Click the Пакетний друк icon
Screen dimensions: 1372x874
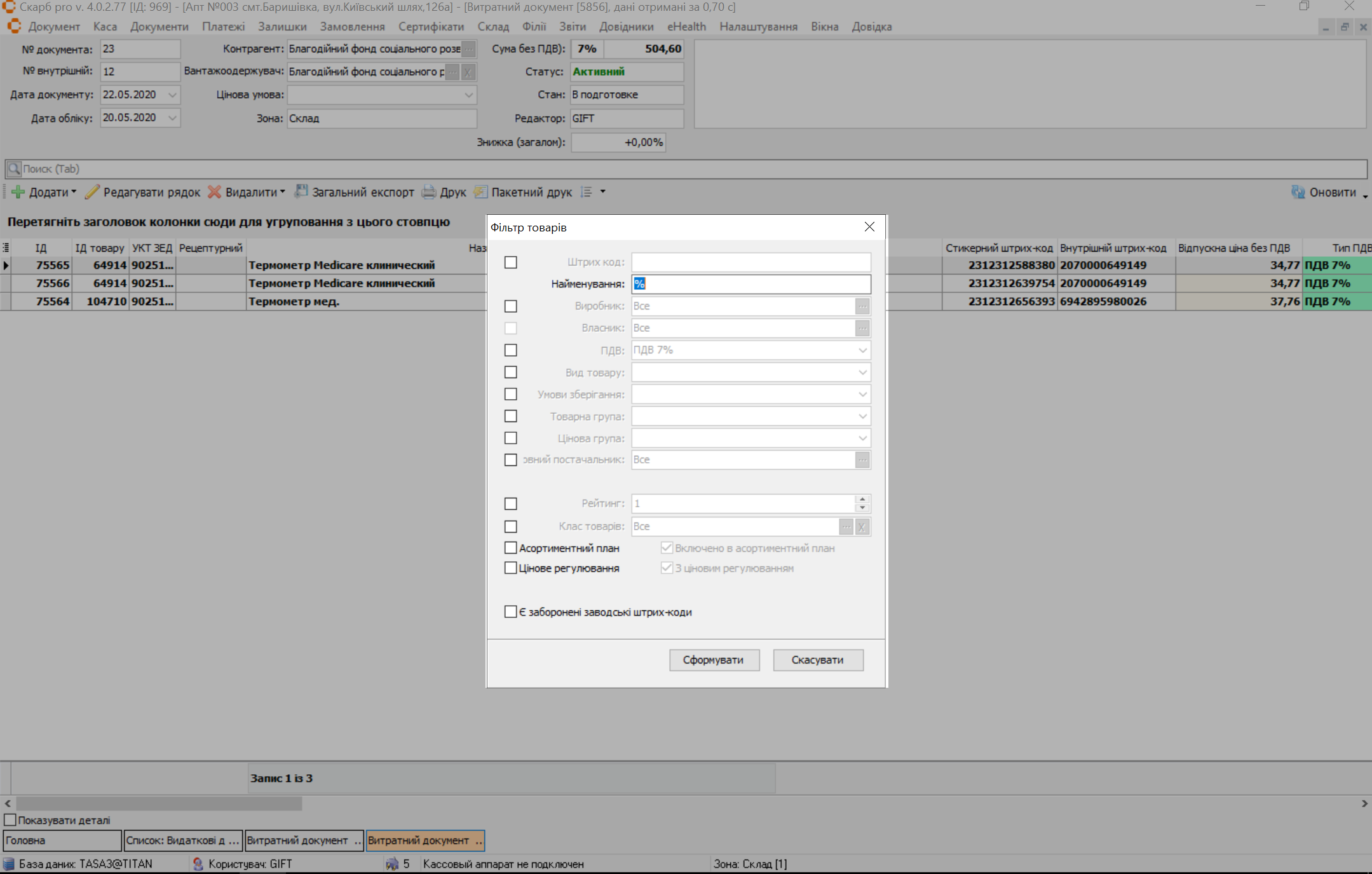tap(480, 192)
